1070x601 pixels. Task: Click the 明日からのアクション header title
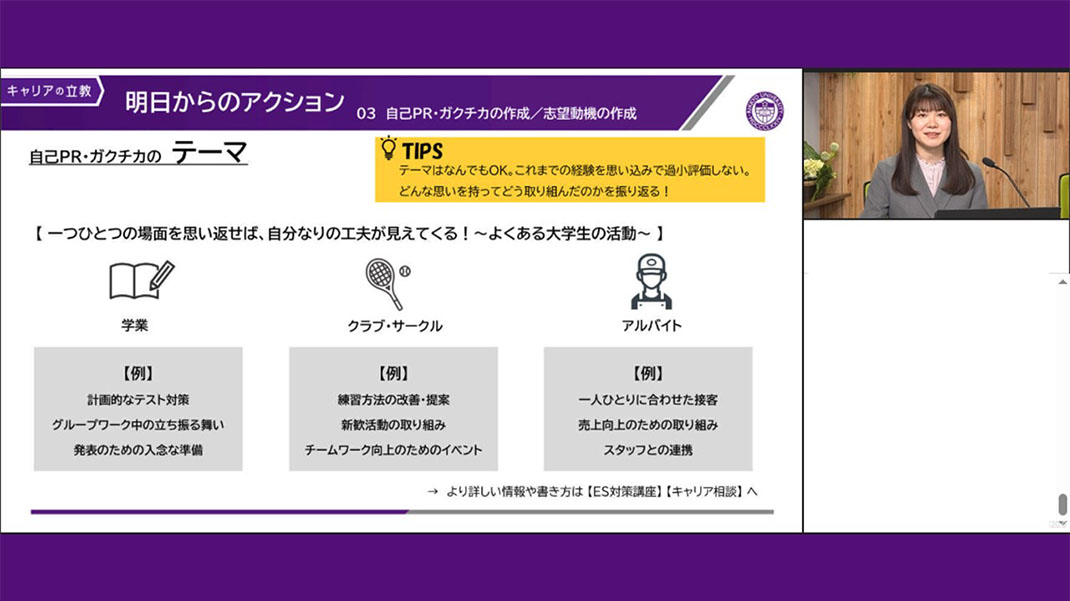click(x=234, y=102)
